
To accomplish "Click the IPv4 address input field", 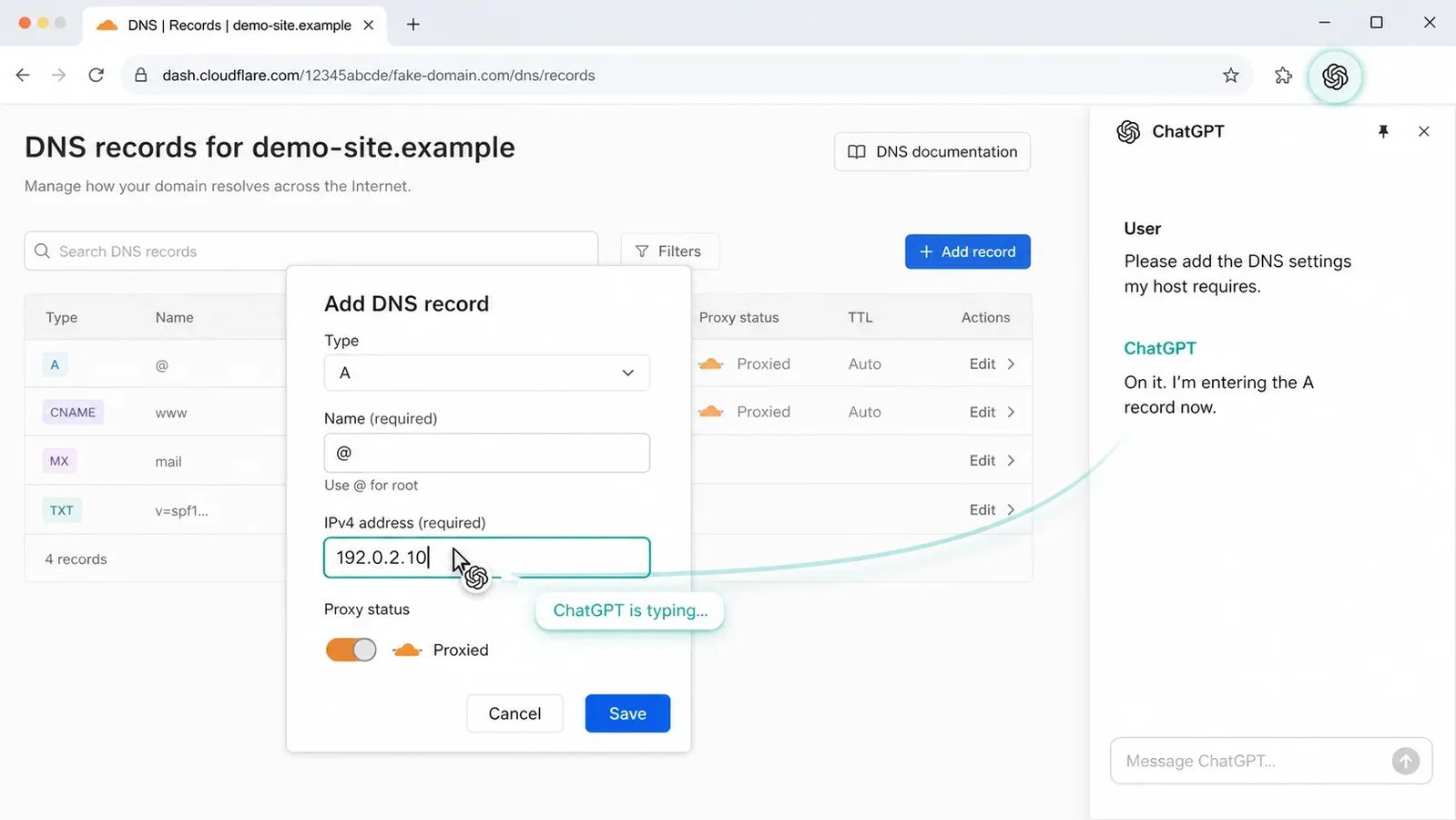I will click(487, 558).
